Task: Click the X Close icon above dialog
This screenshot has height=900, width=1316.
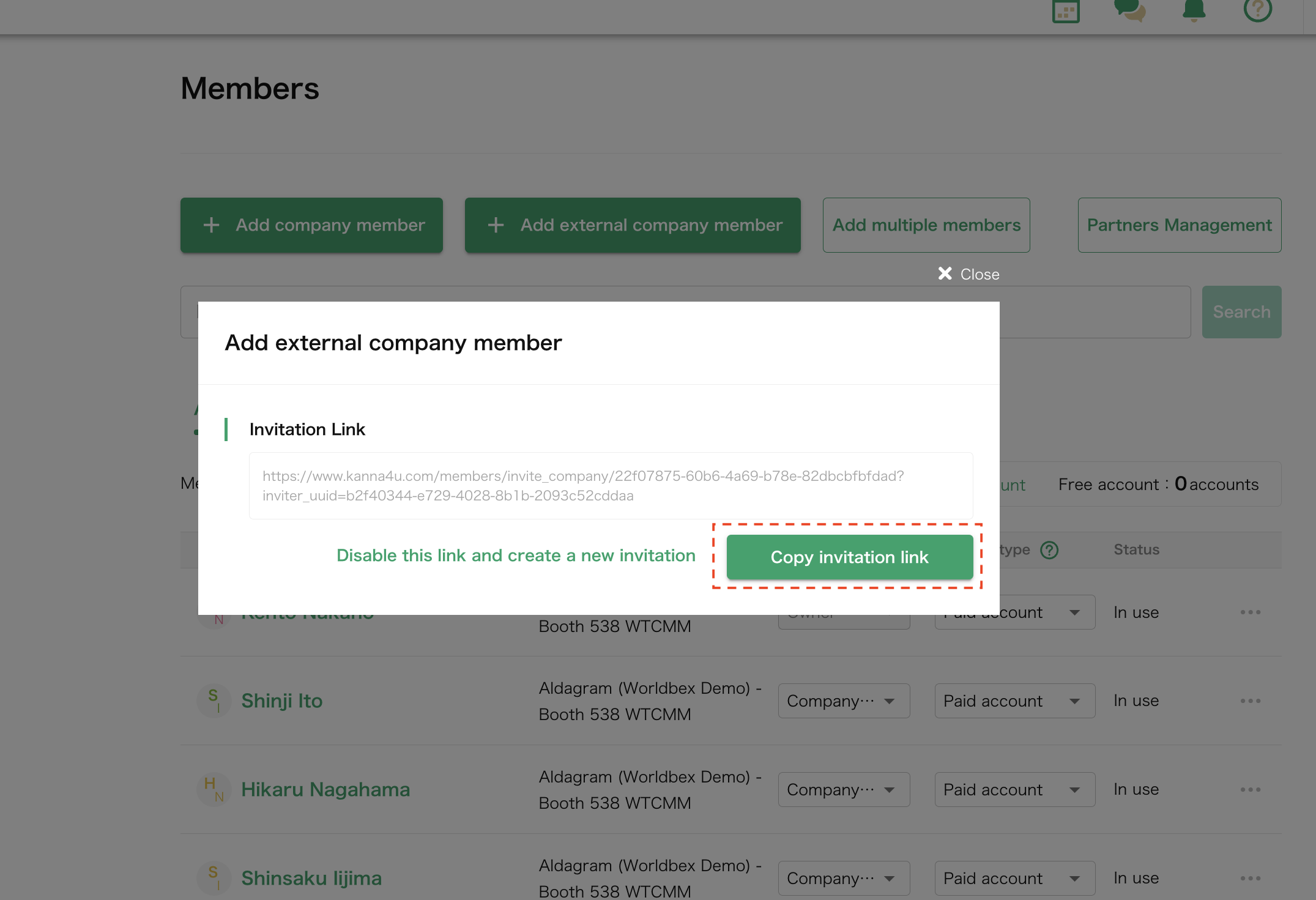Action: click(946, 273)
